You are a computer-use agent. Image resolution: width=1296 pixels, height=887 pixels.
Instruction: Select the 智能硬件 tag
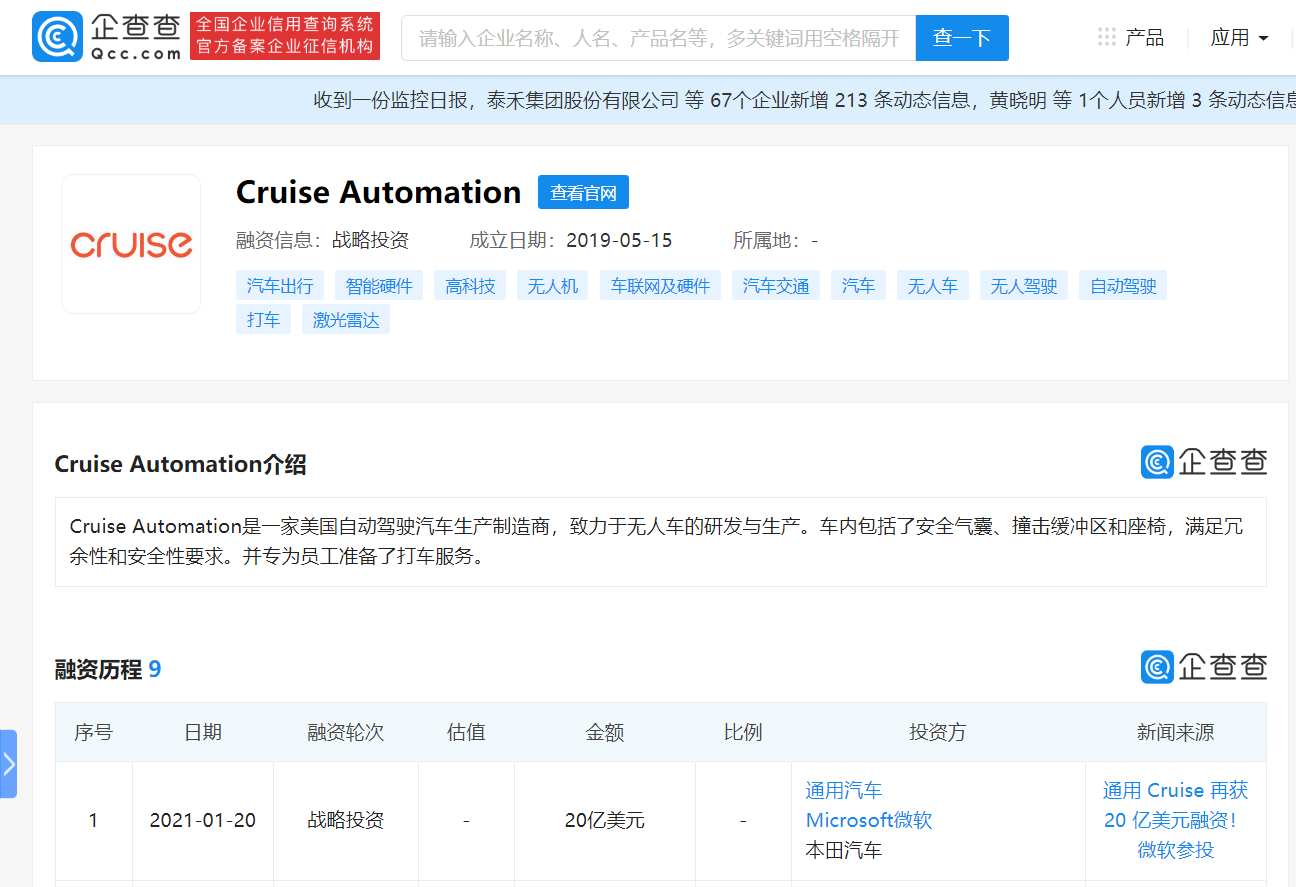click(x=379, y=286)
